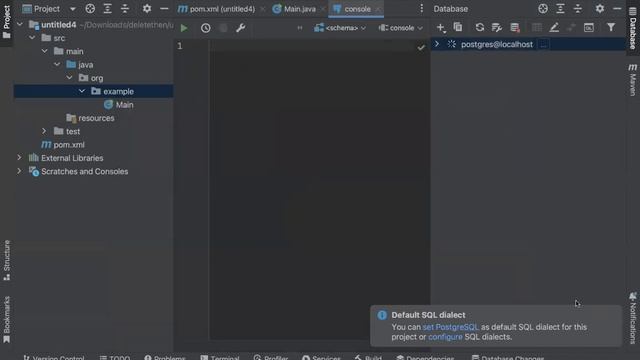Toggle Database tool window stripe
This screenshot has height=360, width=640.
(633, 28)
